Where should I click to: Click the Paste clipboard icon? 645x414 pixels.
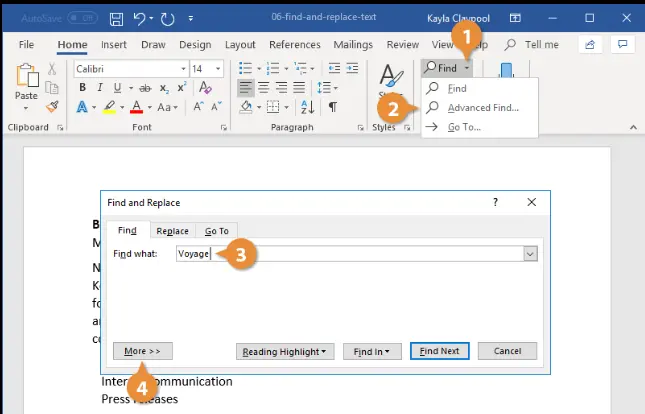[27, 75]
